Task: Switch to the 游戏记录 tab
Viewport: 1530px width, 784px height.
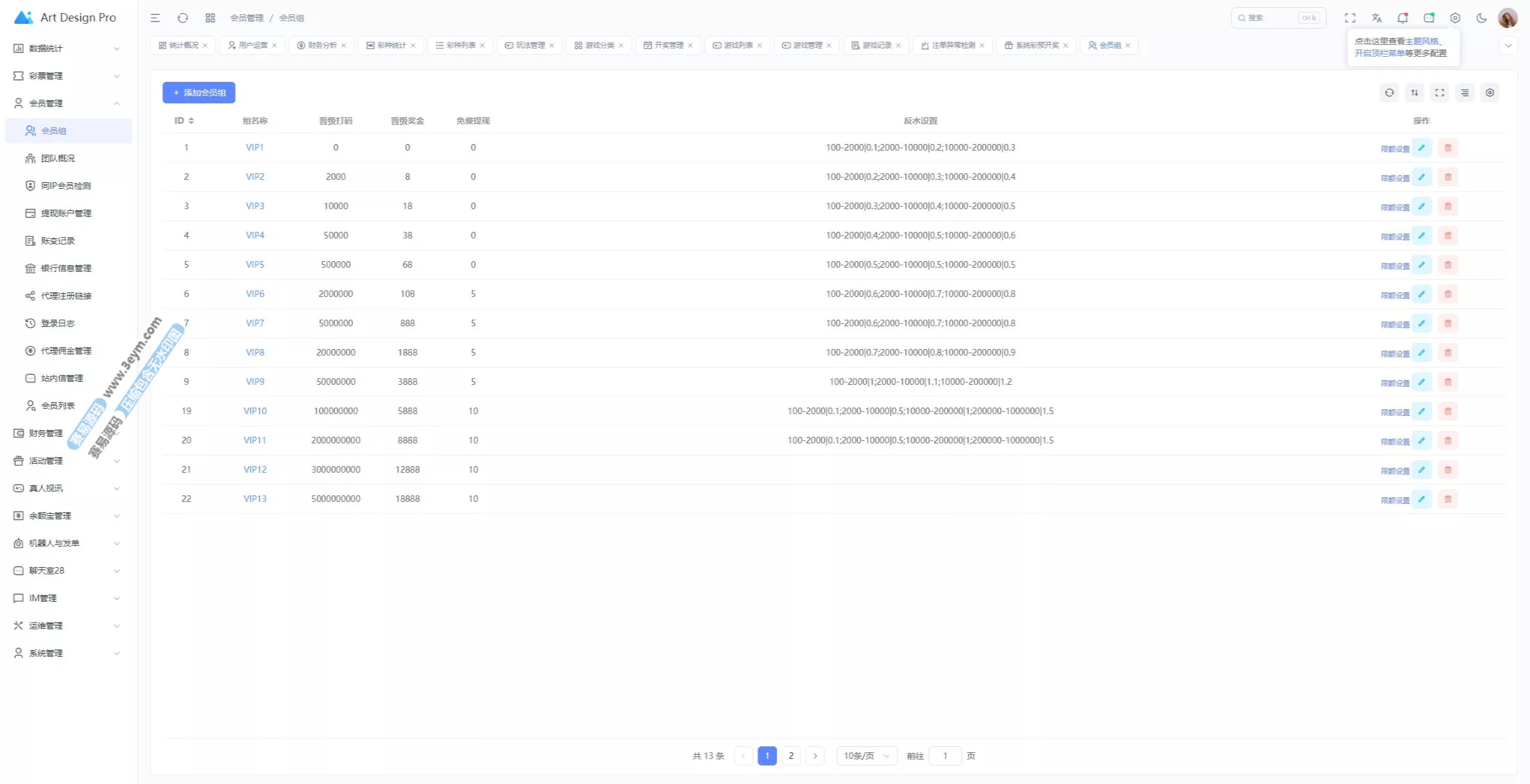Action: 876,45
